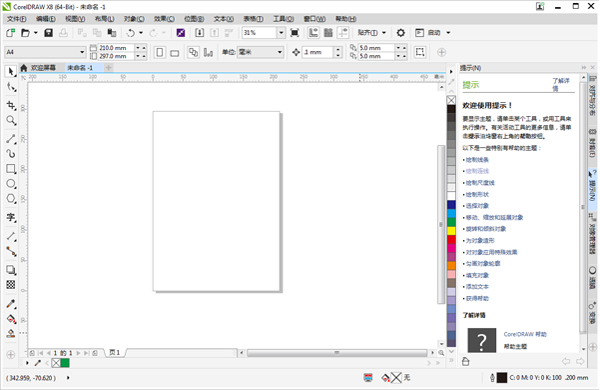Set page orientation to Landscape
The image size is (600, 390).
(174, 52)
